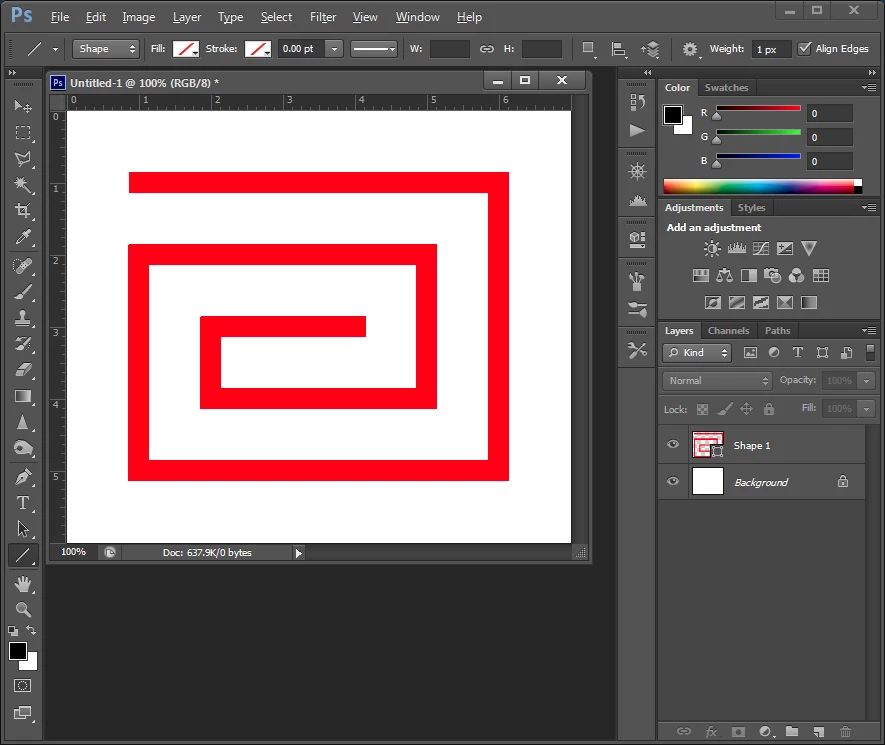Select the Path Selection arrow tool

pos(23,529)
